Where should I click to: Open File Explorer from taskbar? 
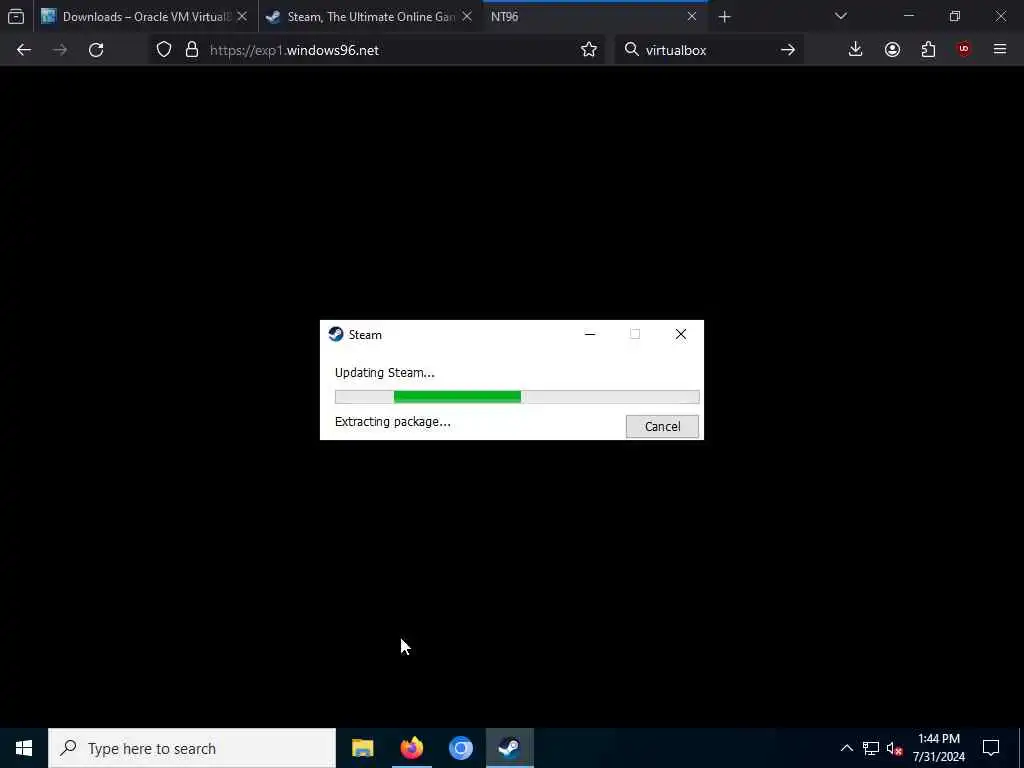[x=362, y=748]
